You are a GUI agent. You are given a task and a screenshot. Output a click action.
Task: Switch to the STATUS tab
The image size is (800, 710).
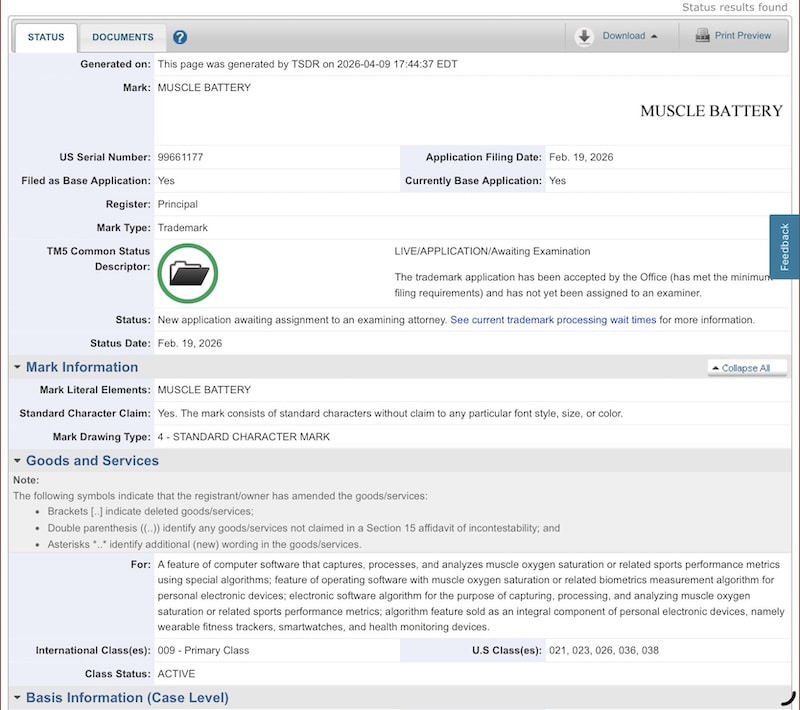coord(46,37)
